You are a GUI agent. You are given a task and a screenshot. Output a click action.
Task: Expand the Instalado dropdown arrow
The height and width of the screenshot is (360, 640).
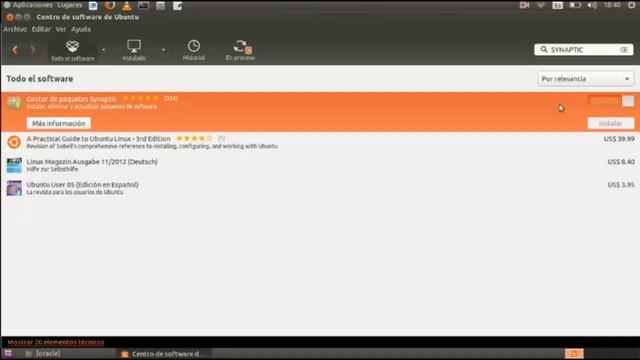coord(163,50)
